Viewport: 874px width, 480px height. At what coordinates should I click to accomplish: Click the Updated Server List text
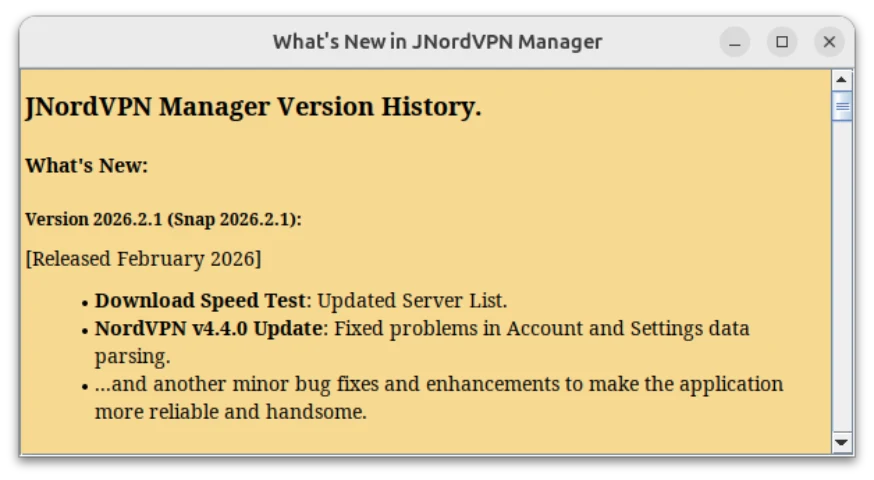click(412, 300)
